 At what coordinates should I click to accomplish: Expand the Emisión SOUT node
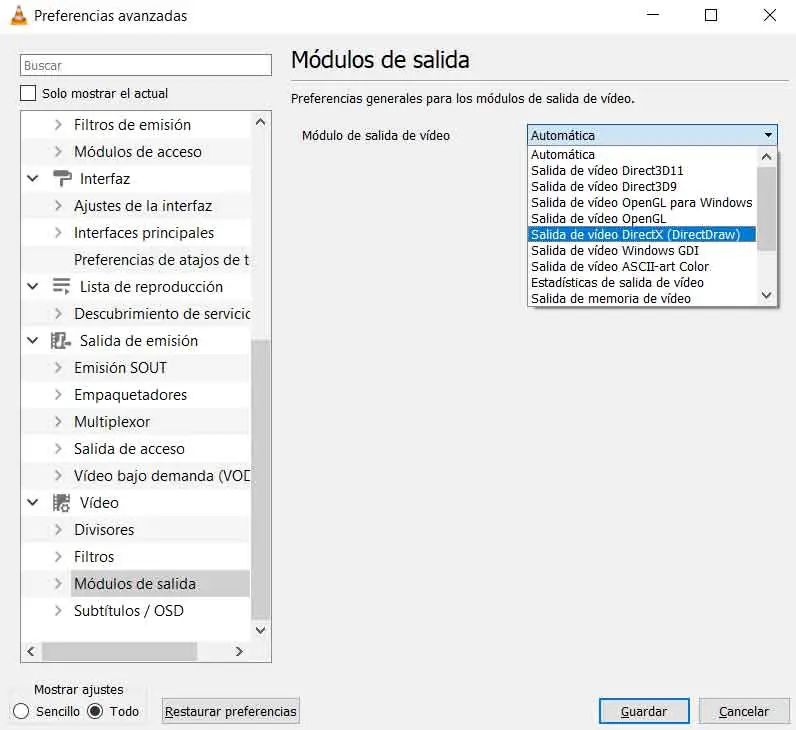[58, 368]
